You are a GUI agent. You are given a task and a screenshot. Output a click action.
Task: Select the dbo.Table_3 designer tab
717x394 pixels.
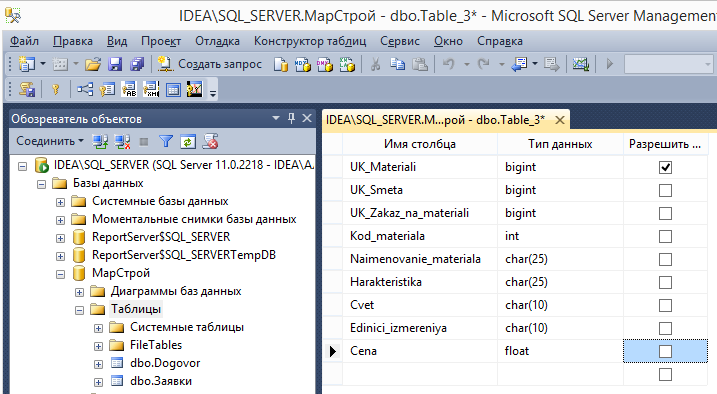(435, 120)
